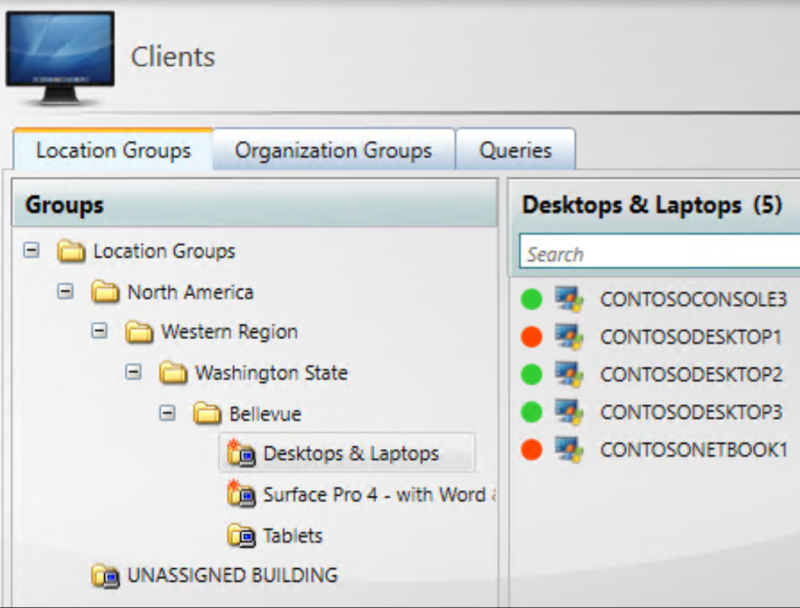800x608 pixels.
Task: Click the red status dot beside CONTOSONETBOOK1
Action: pos(532,449)
